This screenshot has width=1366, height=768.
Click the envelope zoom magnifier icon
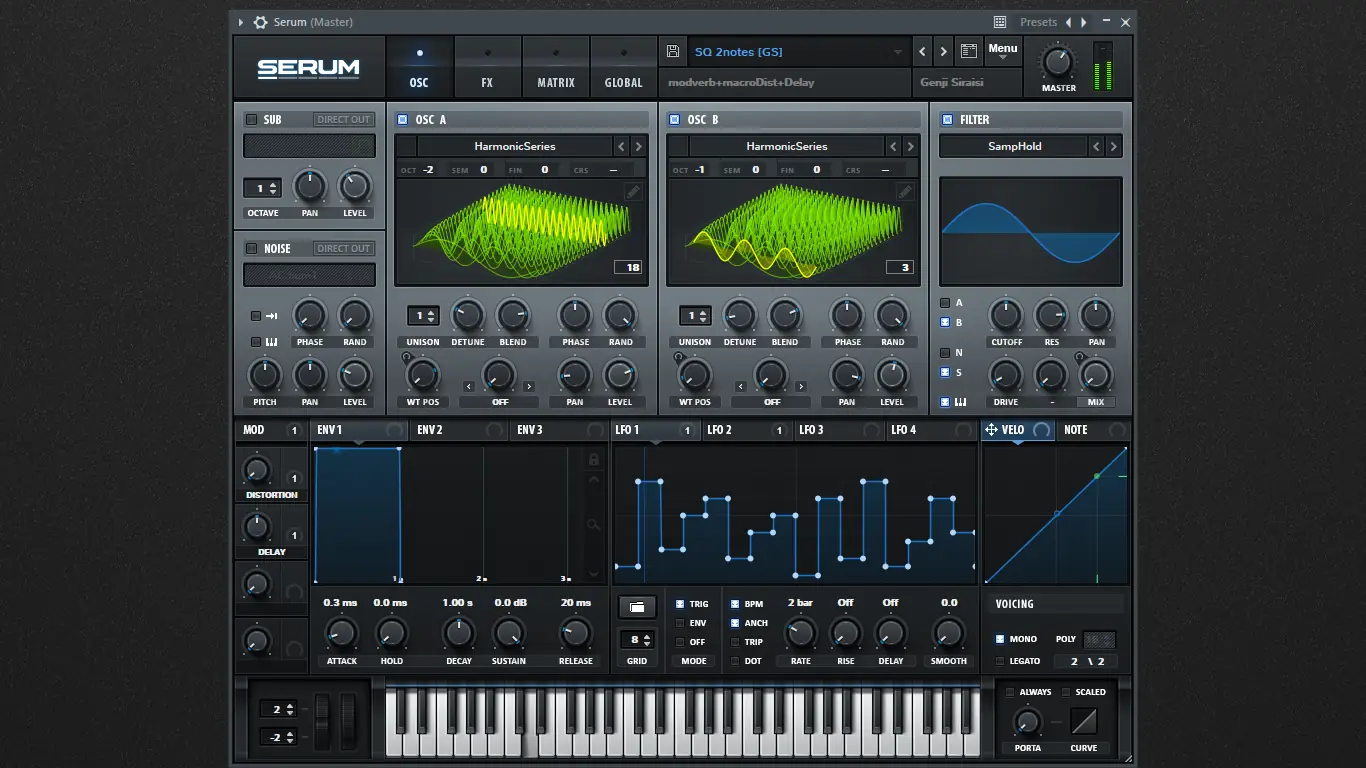[594, 524]
